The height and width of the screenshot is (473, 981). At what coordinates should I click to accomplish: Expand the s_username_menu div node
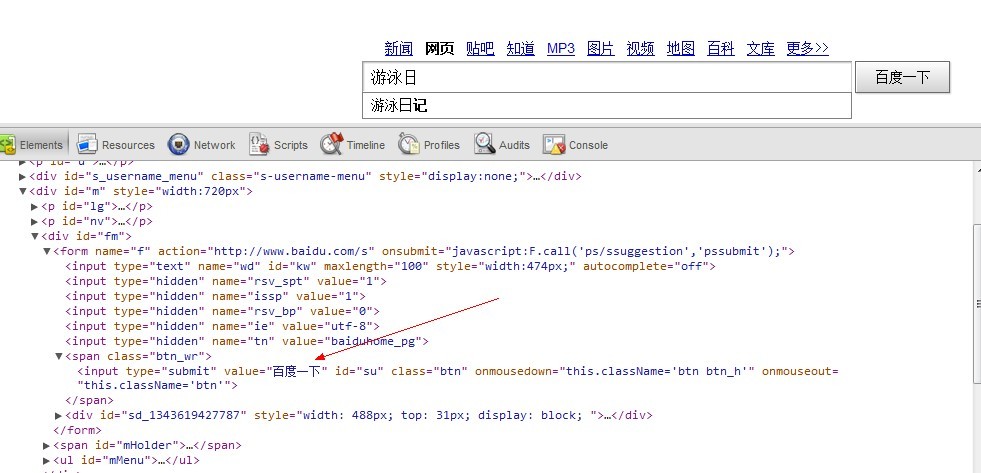(23, 176)
